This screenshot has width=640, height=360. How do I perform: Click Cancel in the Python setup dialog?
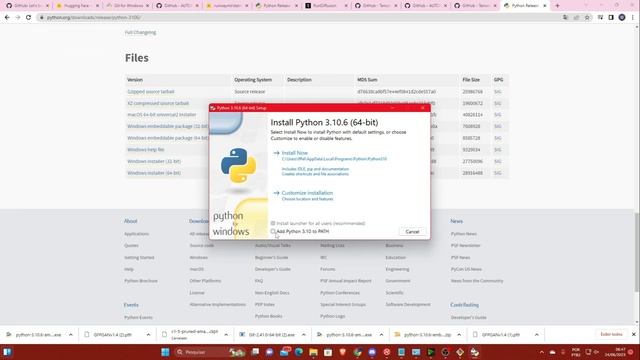(412, 231)
